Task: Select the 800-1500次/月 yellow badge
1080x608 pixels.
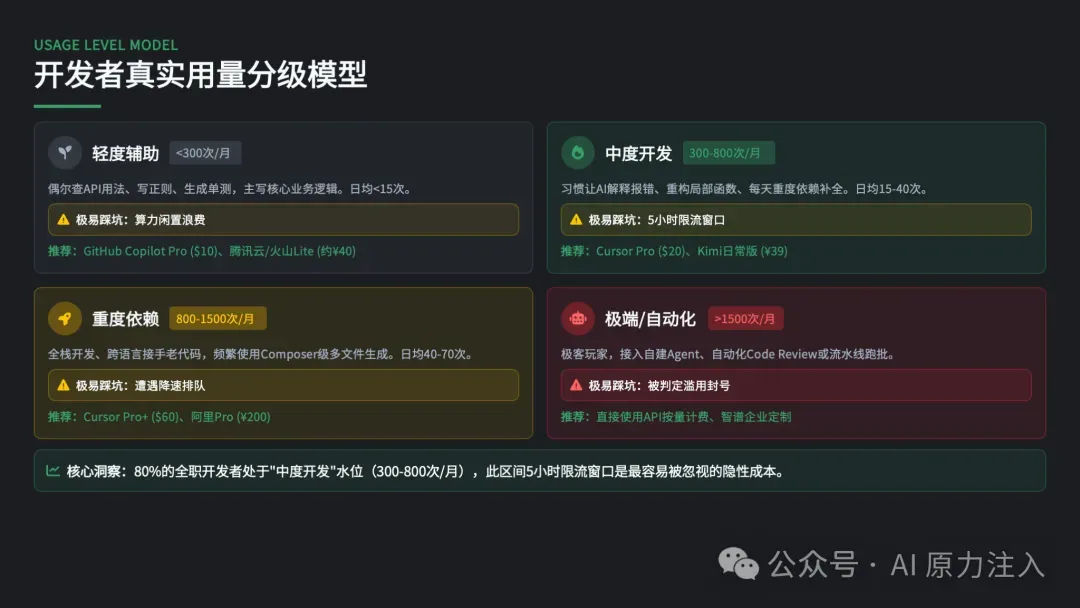Action: point(217,319)
